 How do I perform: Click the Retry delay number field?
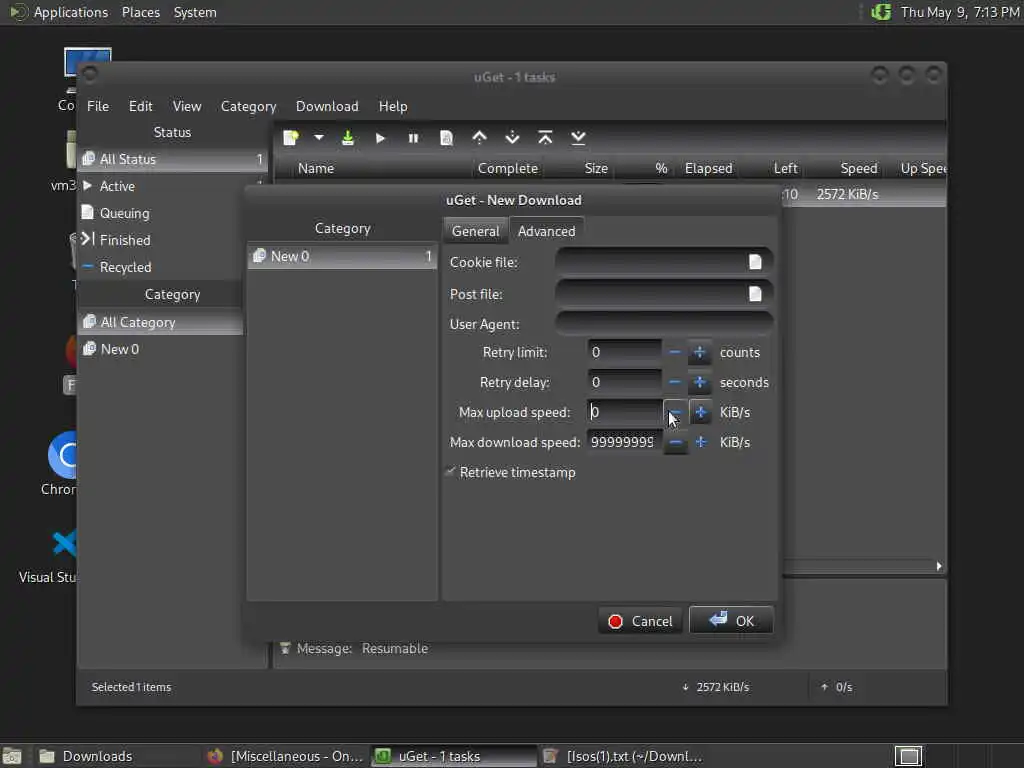(624, 382)
